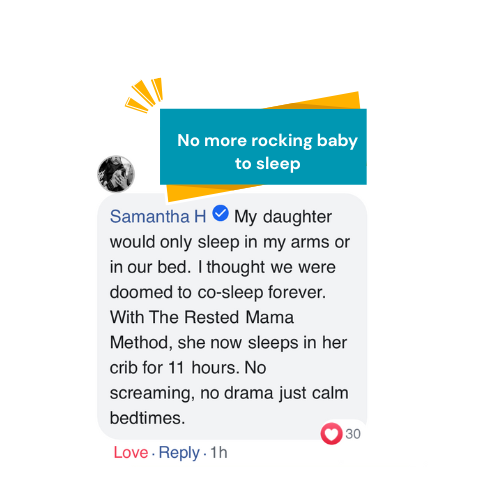The image size is (500, 500).
Task: Open Samantha H's profile picture
Action: (x=116, y=174)
